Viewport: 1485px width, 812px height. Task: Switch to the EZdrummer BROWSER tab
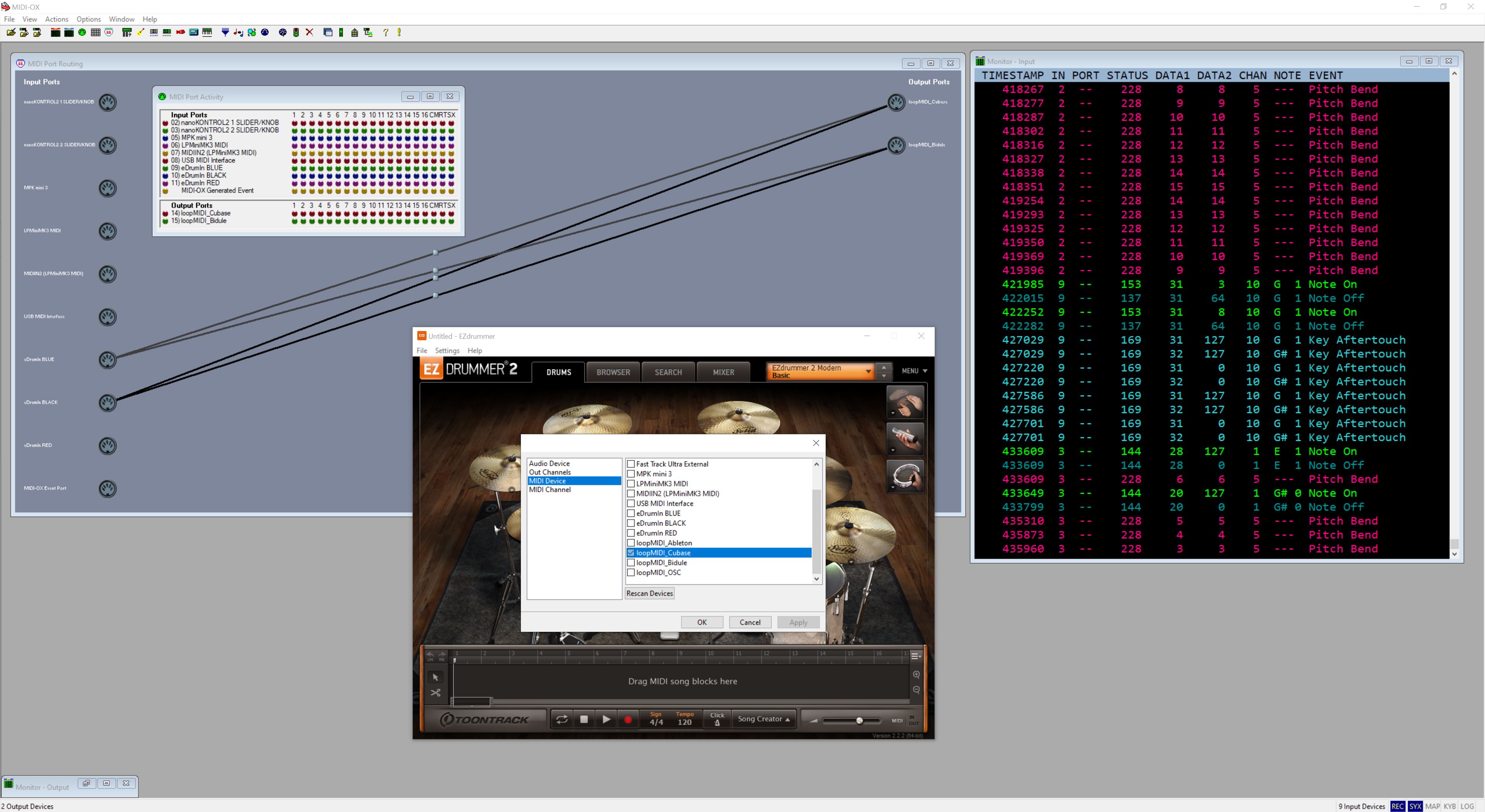(x=613, y=372)
